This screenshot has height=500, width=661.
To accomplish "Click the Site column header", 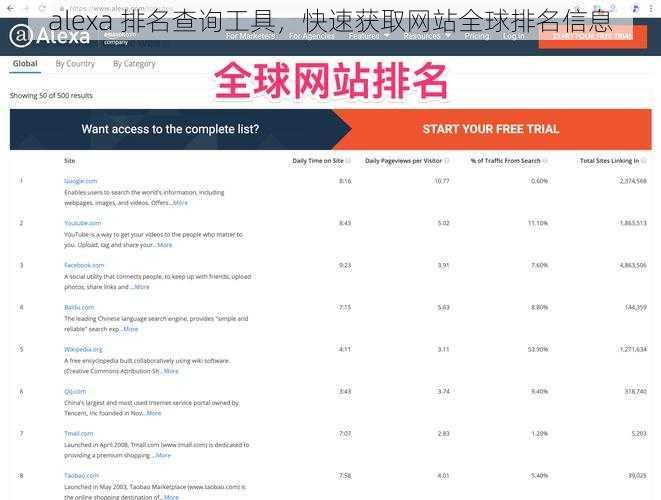I will click(x=70, y=161).
